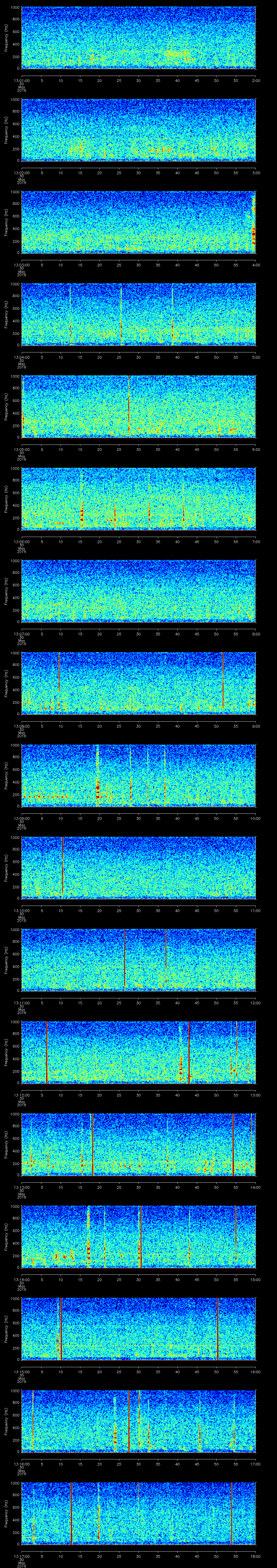
Task: Click the spectrogram panel starting at 13:01:00
Action: 138,38
